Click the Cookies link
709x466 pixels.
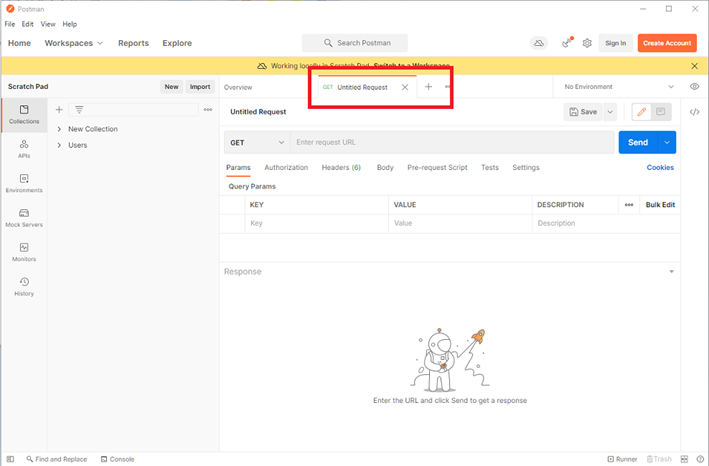point(660,168)
